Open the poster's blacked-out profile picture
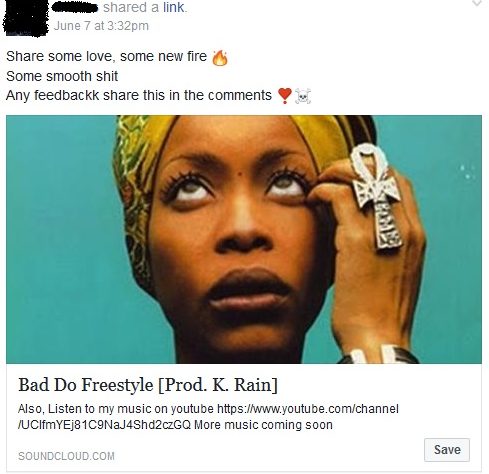Screen dimensions: 489x474 pos(25,17)
